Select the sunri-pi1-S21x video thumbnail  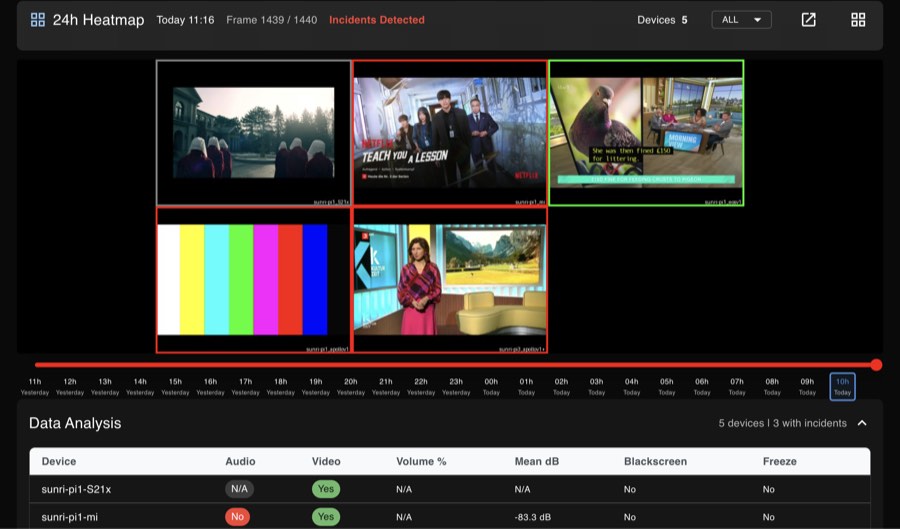coord(253,133)
